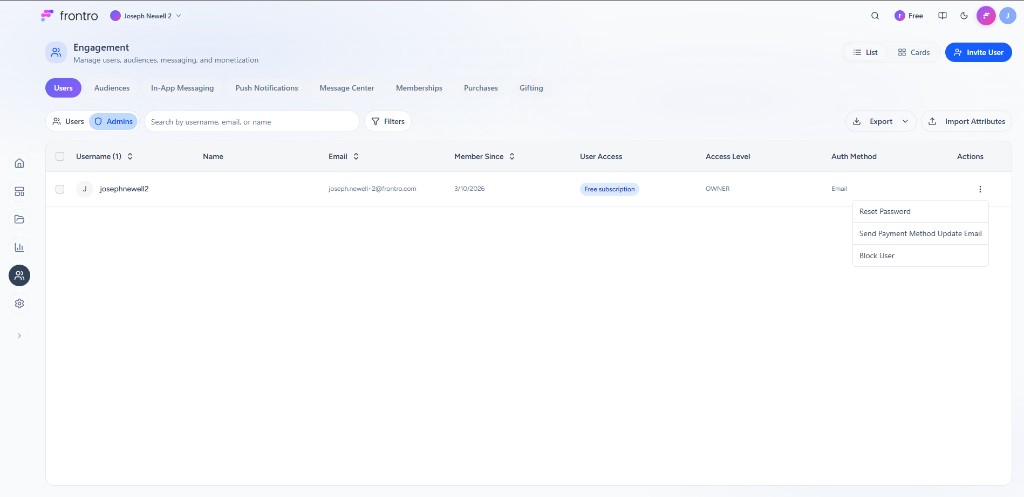Open the J user profile avatar
Screen dimensions: 1024x497
(x=1008, y=16)
